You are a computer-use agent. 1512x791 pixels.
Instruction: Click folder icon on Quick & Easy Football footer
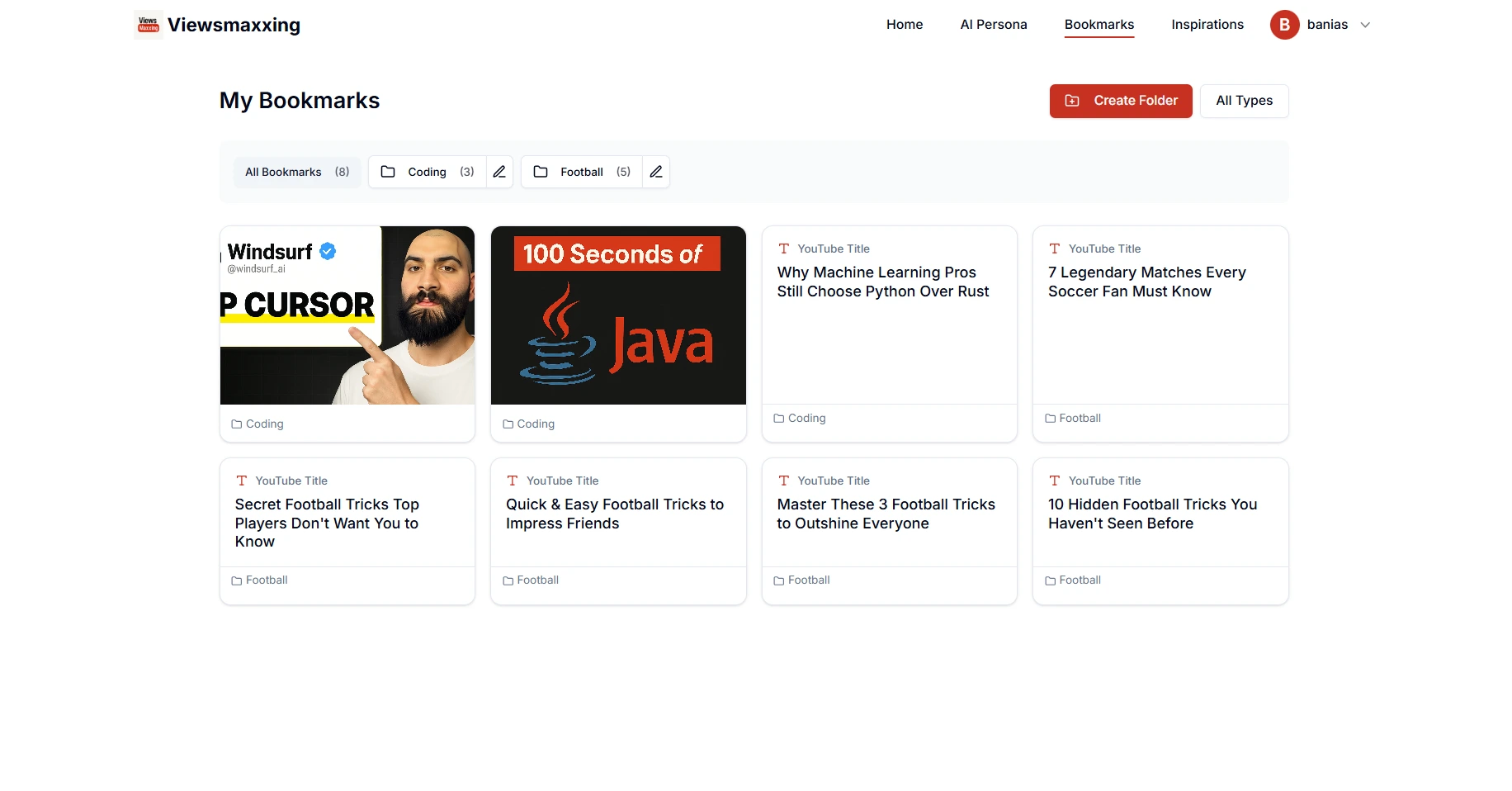pyautogui.click(x=508, y=580)
